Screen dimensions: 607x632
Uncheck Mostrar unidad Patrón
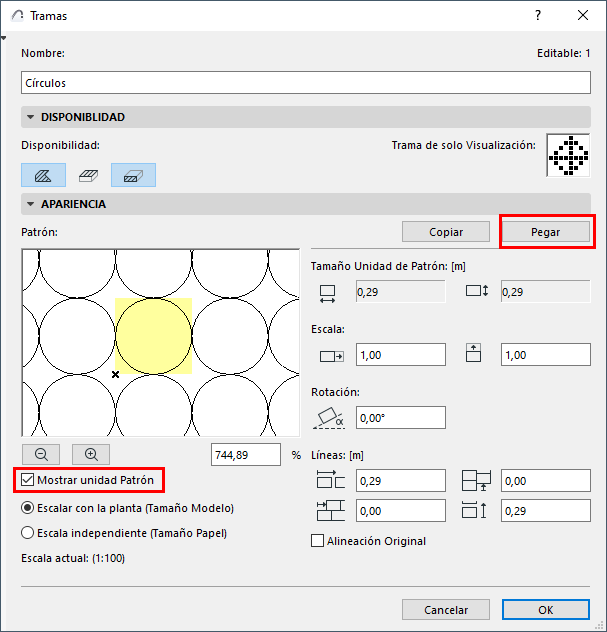pos(27,480)
